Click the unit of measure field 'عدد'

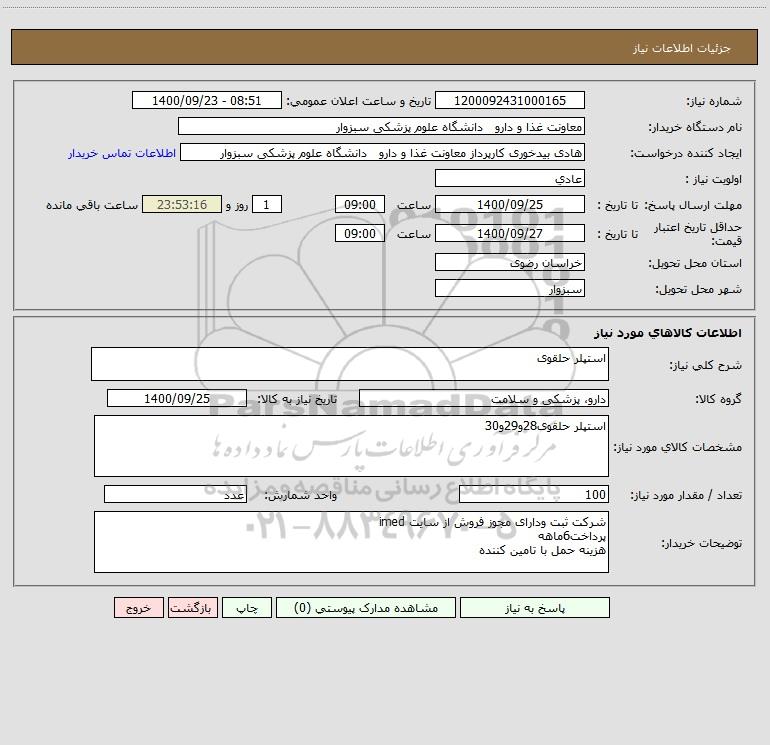pyautogui.click(x=175, y=495)
